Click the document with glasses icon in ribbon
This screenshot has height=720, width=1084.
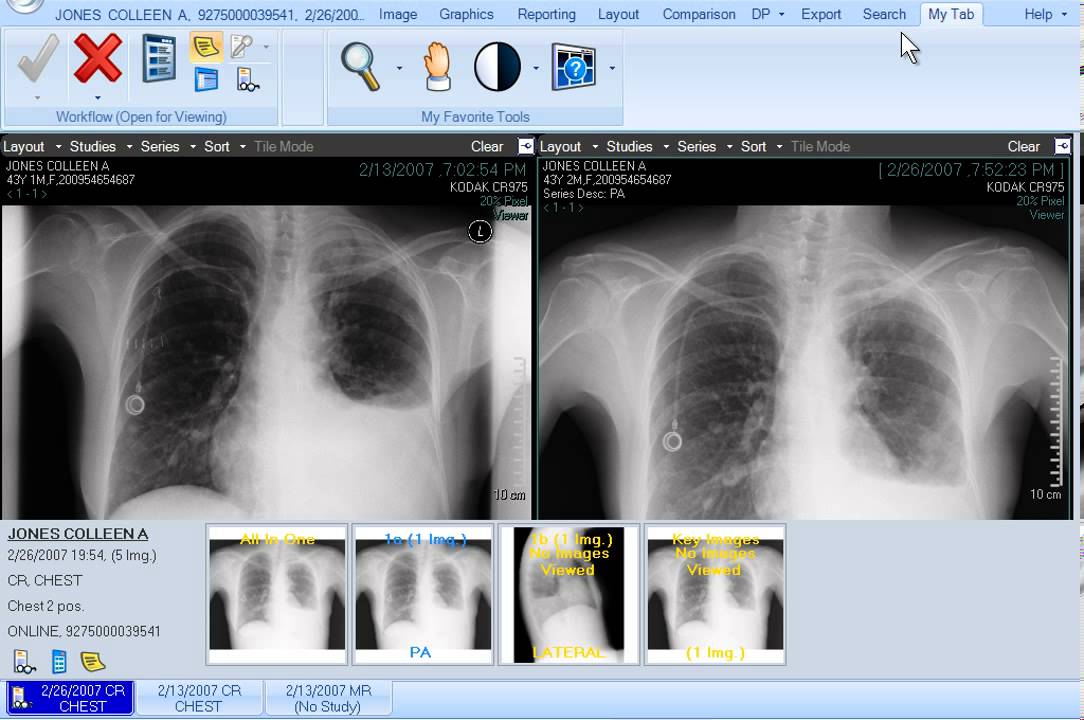pos(247,80)
